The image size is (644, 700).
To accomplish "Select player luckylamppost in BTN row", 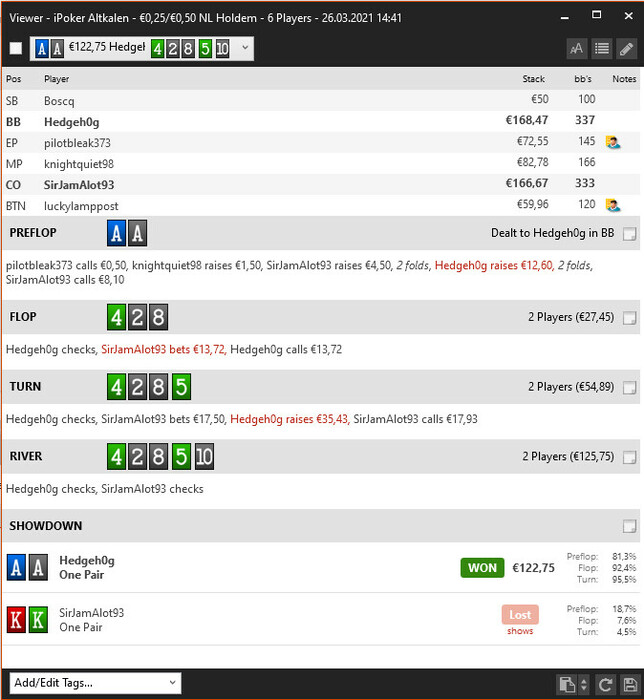I will click(321, 205).
